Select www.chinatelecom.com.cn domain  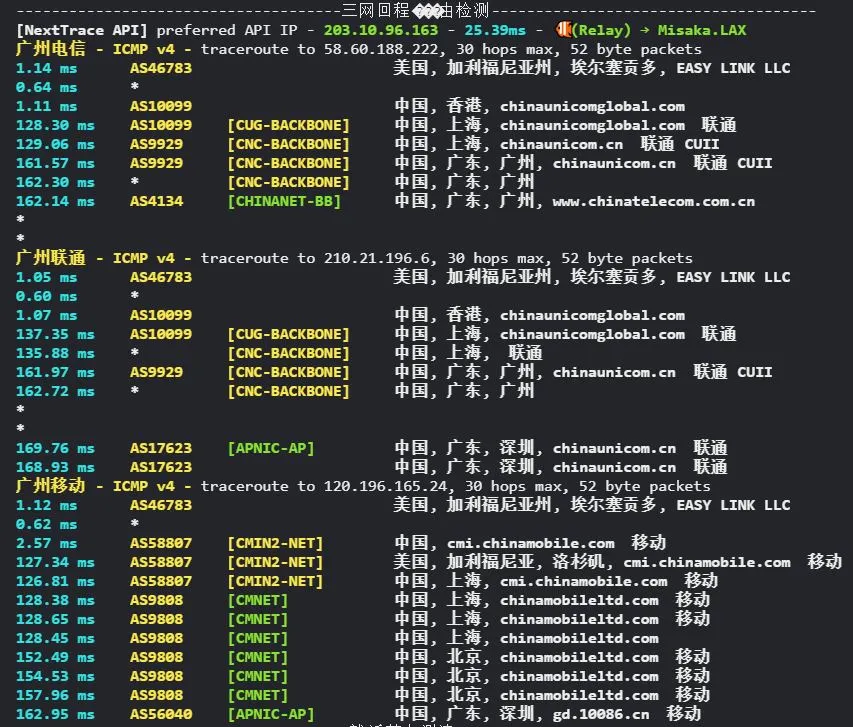(x=654, y=202)
